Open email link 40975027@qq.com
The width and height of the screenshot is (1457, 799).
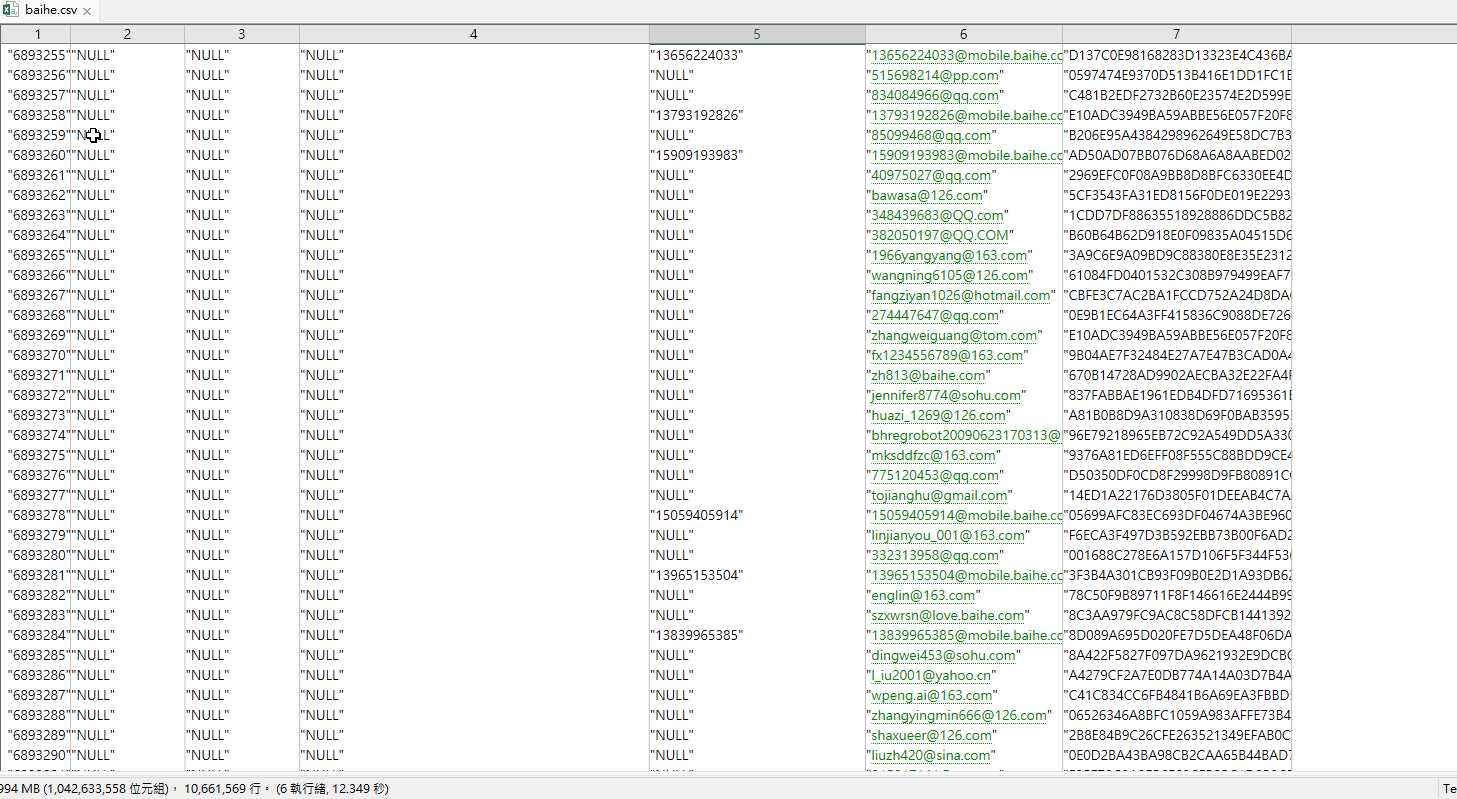(931, 176)
